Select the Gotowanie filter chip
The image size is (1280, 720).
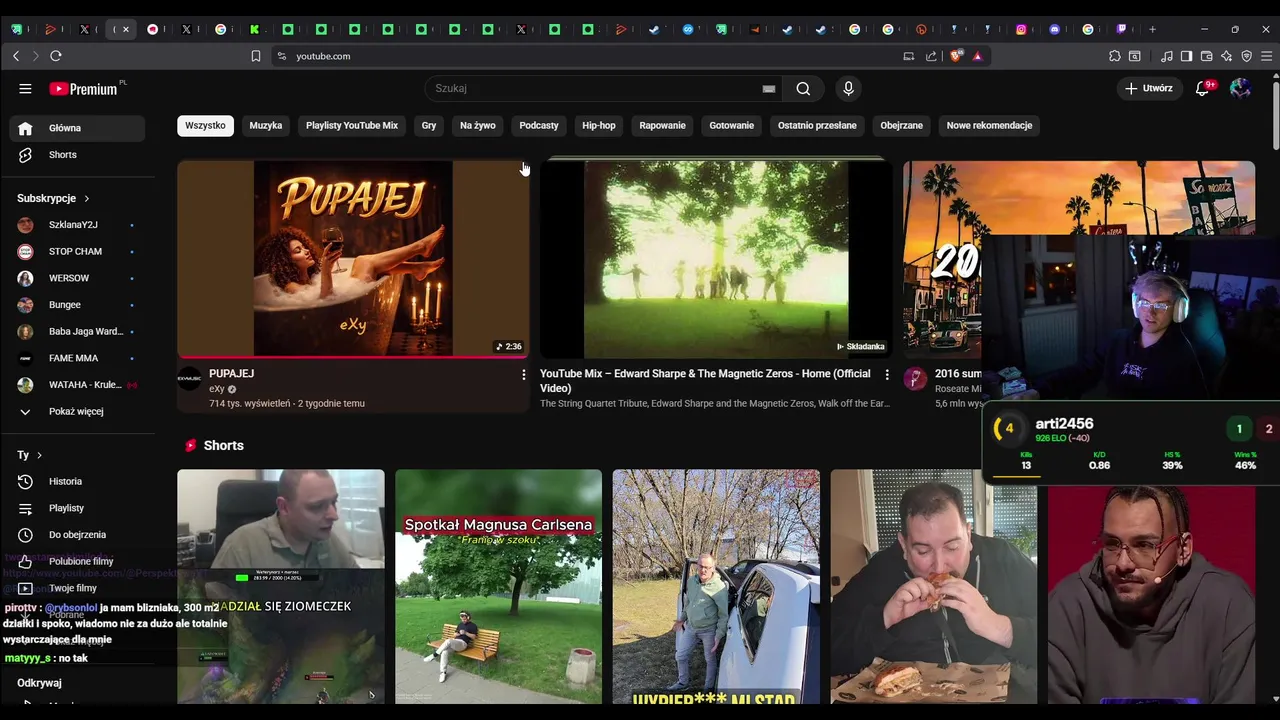pos(732,126)
